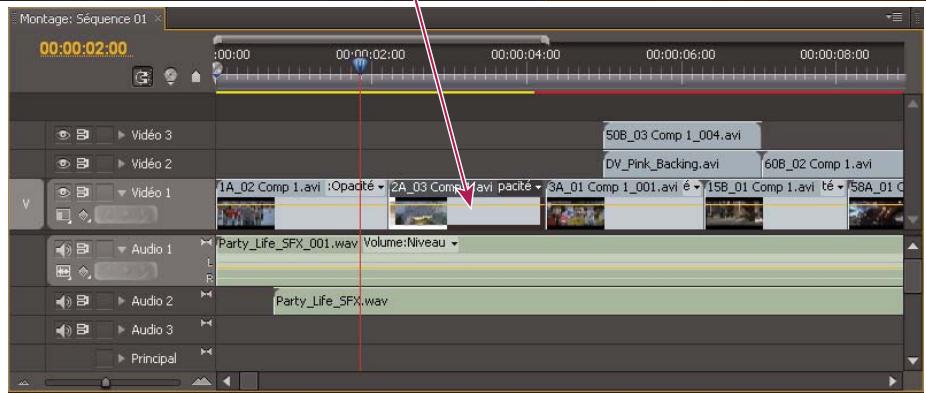Mute the Audio 1 track speaker

[63, 249]
